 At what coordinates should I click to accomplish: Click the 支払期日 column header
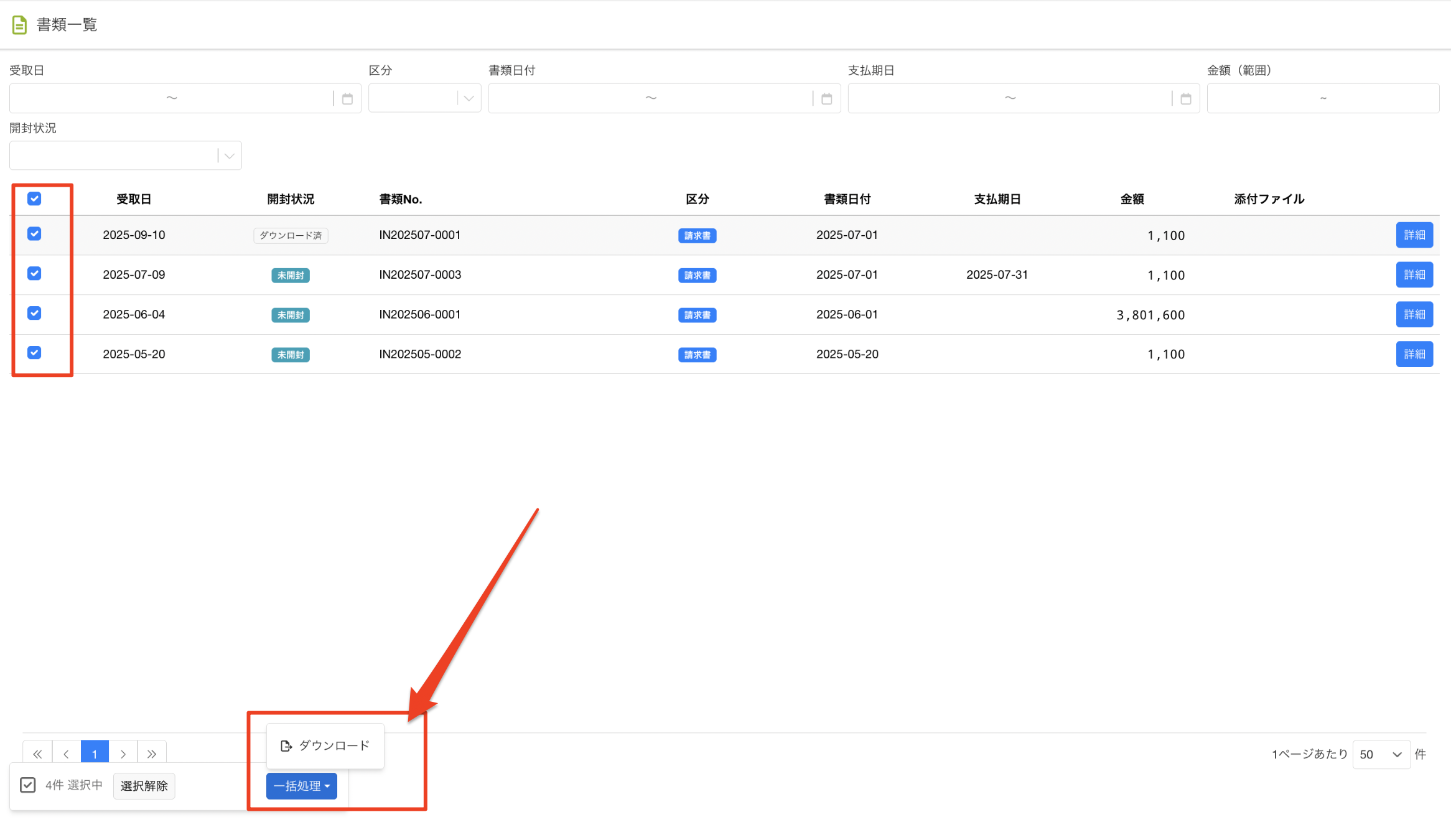pyautogui.click(x=997, y=199)
